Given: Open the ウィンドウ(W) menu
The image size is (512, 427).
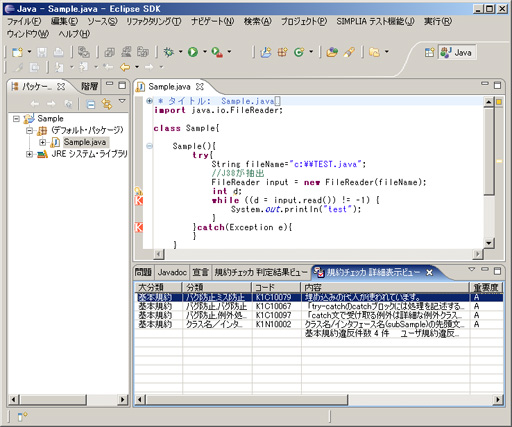Looking at the screenshot, I should click(x=28, y=34).
